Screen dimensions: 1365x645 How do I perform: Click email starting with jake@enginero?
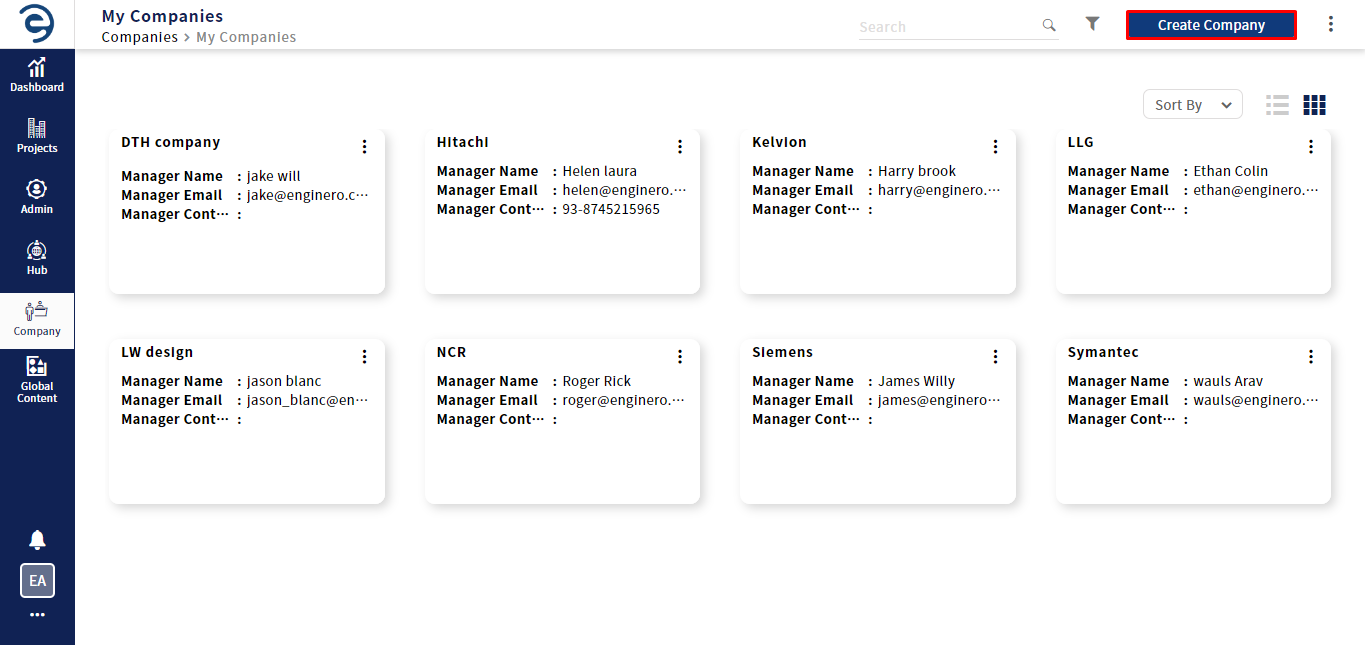tap(308, 195)
